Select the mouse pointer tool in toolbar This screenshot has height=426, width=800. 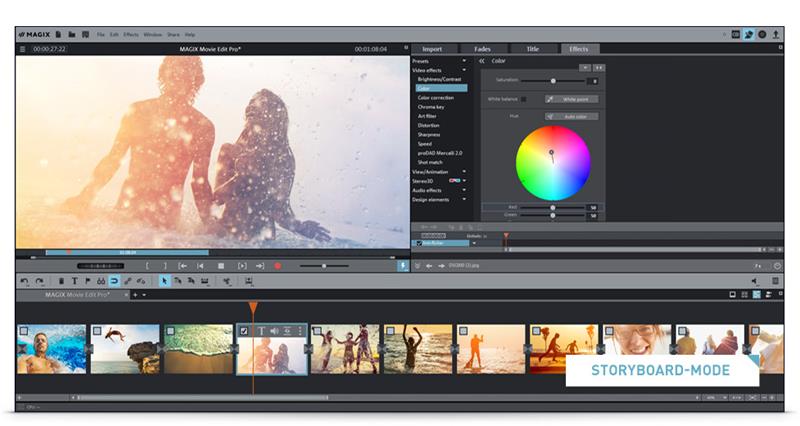[x=165, y=281]
